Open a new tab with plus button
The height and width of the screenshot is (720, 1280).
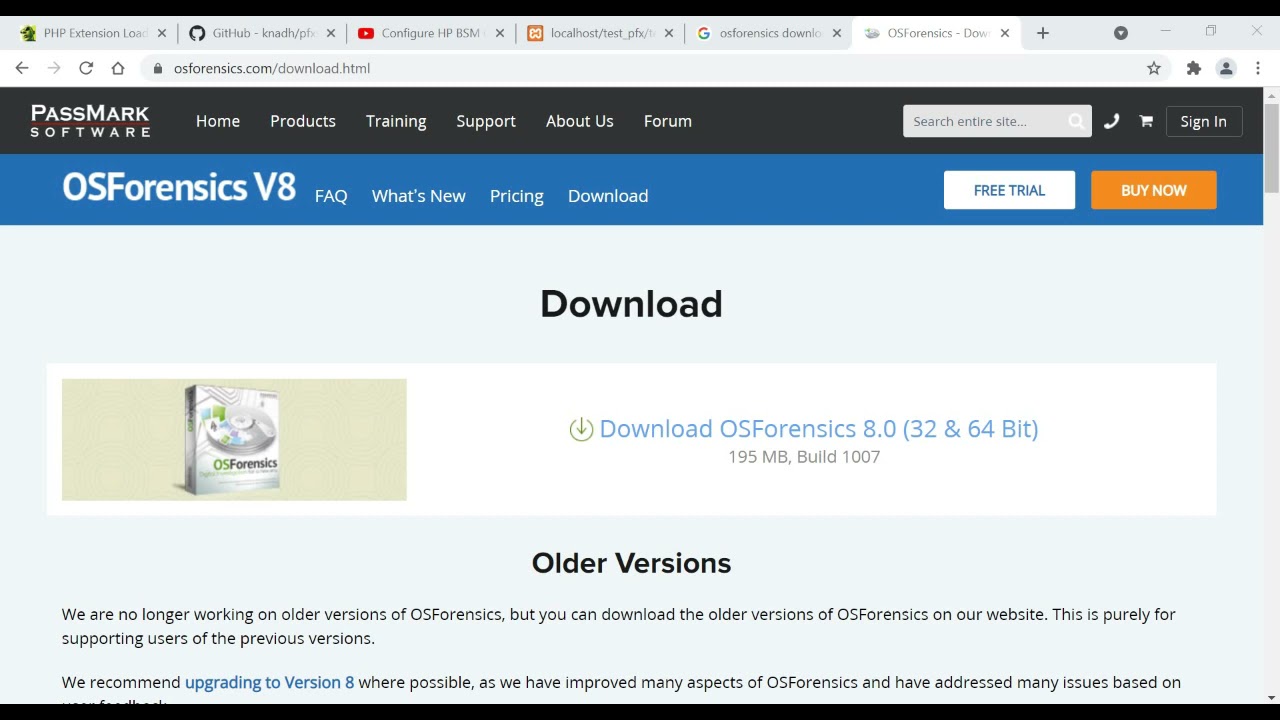1043,33
